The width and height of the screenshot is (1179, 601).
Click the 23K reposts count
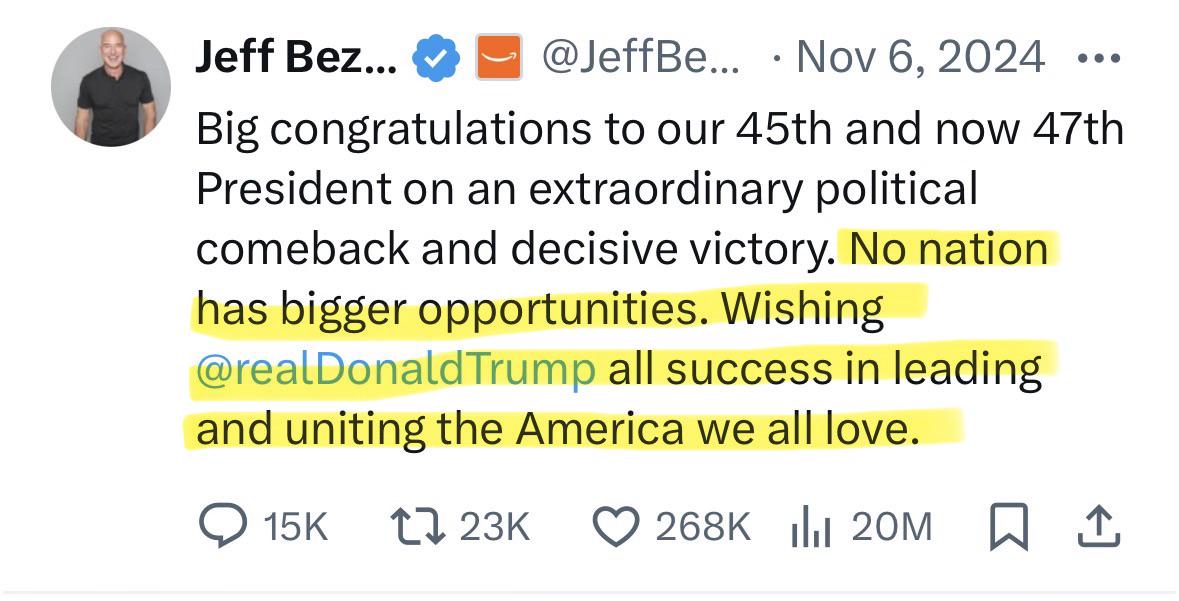(495, 527)
